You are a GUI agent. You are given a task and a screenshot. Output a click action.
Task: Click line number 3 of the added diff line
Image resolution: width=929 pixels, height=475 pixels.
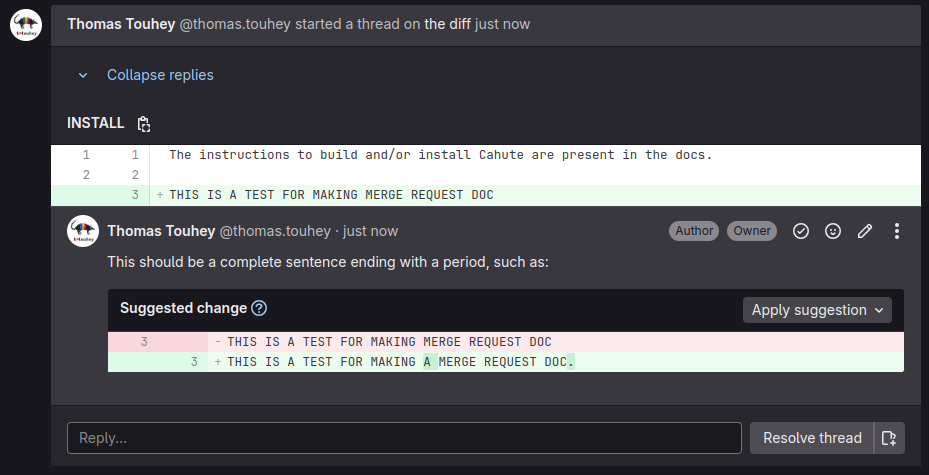[x=134, y=195]
